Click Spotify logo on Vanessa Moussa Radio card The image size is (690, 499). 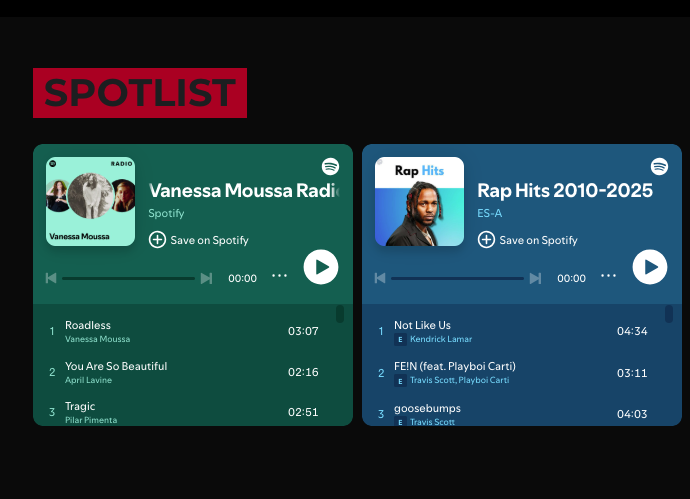tap(330, 167)
